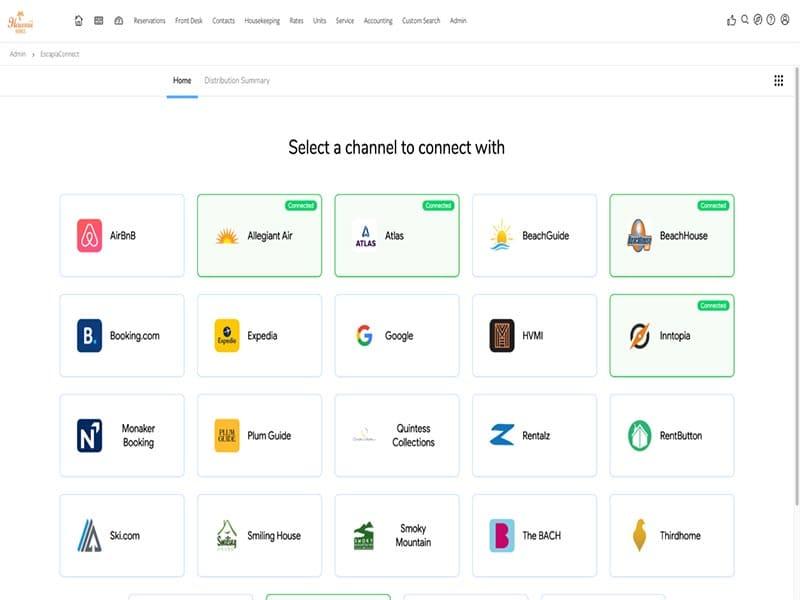The width and height of the screenshot is (800, 600).
Task: Open the Housekeeping menu
Action: click(262, 21)
